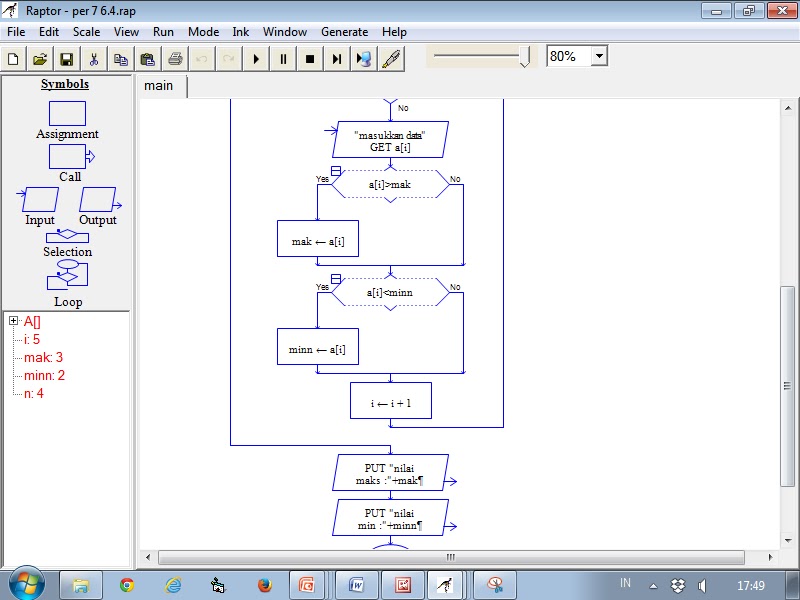Select the a[i]<minn decision diamond
The image size is (800, 600).
point(390,293)
